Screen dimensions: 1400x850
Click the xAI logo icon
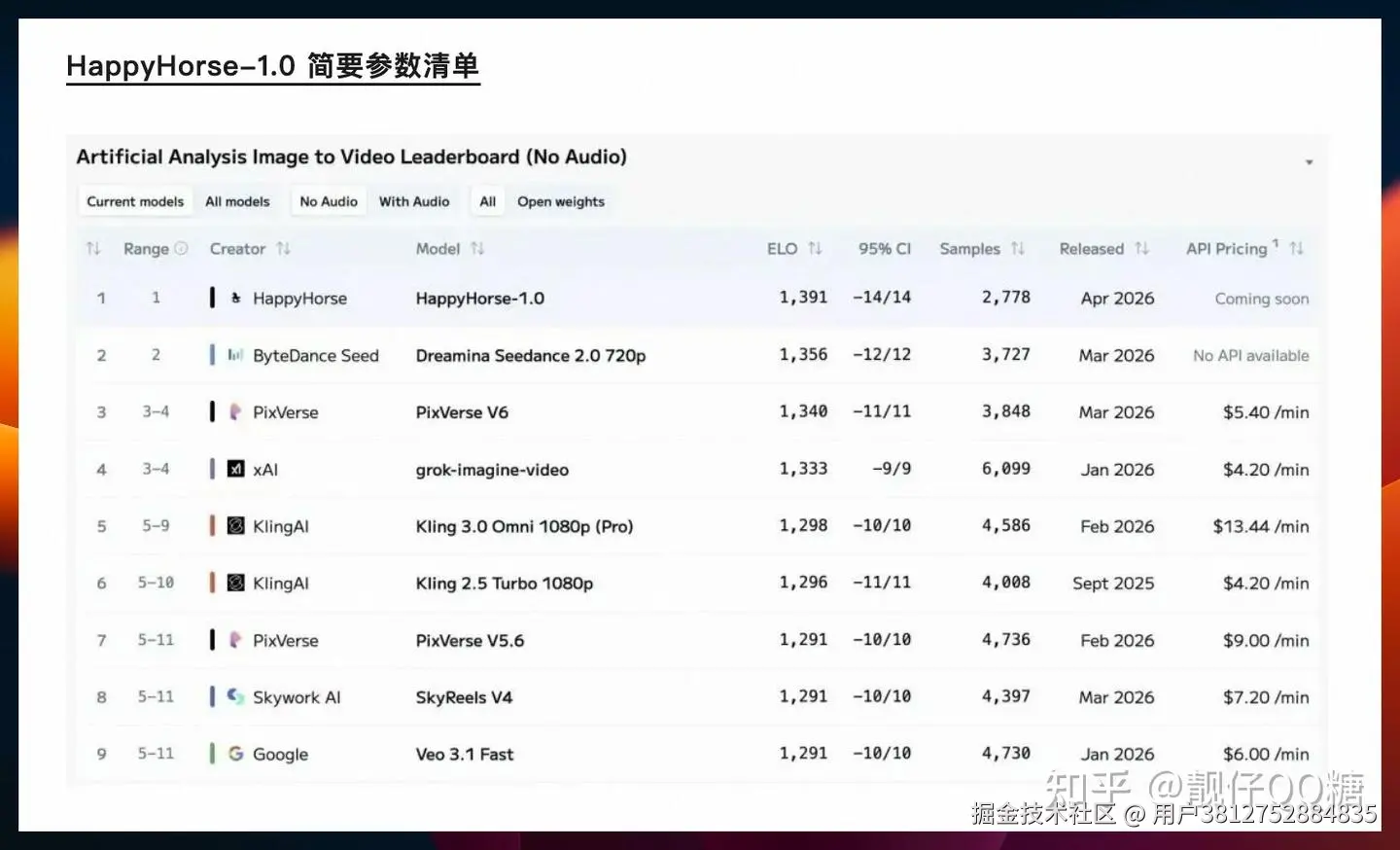click(x=235, y=469)
